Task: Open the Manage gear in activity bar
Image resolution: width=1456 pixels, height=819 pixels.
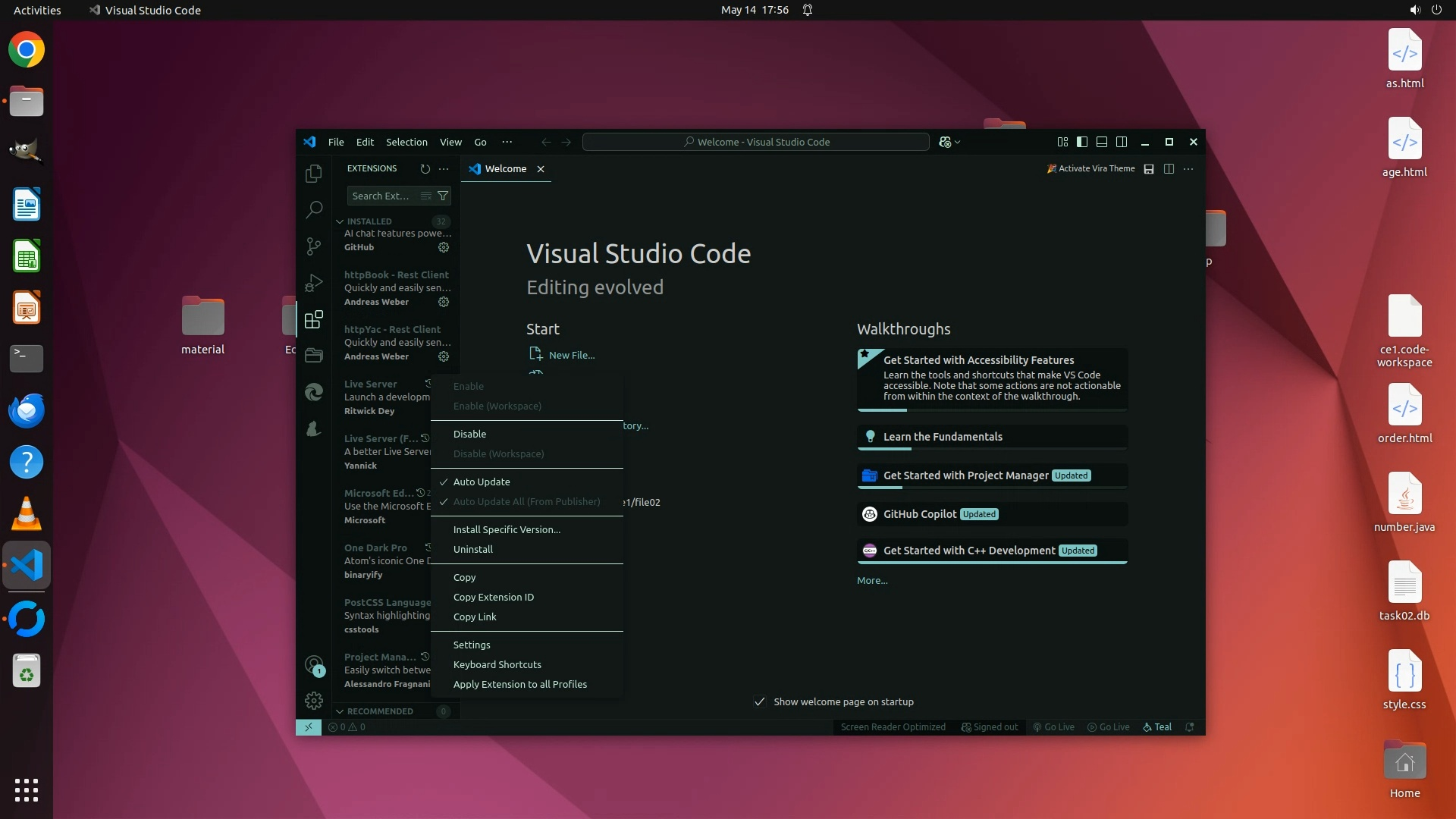Action: click(313, 701)
